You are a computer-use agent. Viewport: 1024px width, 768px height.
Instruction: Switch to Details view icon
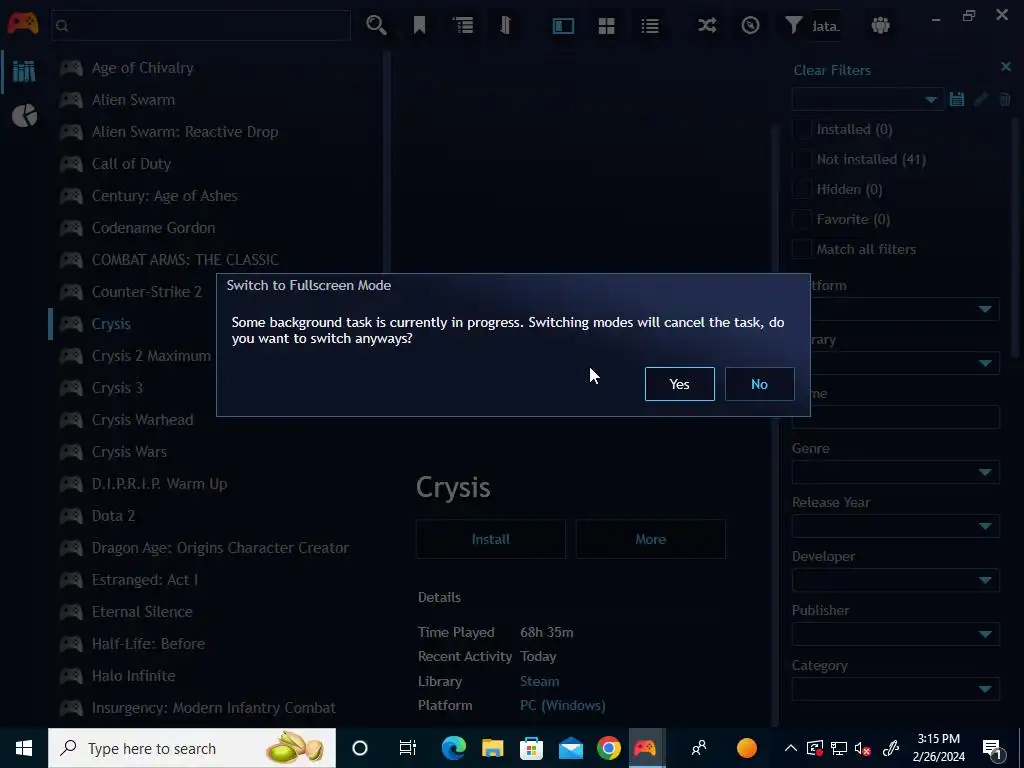(563, 25)
